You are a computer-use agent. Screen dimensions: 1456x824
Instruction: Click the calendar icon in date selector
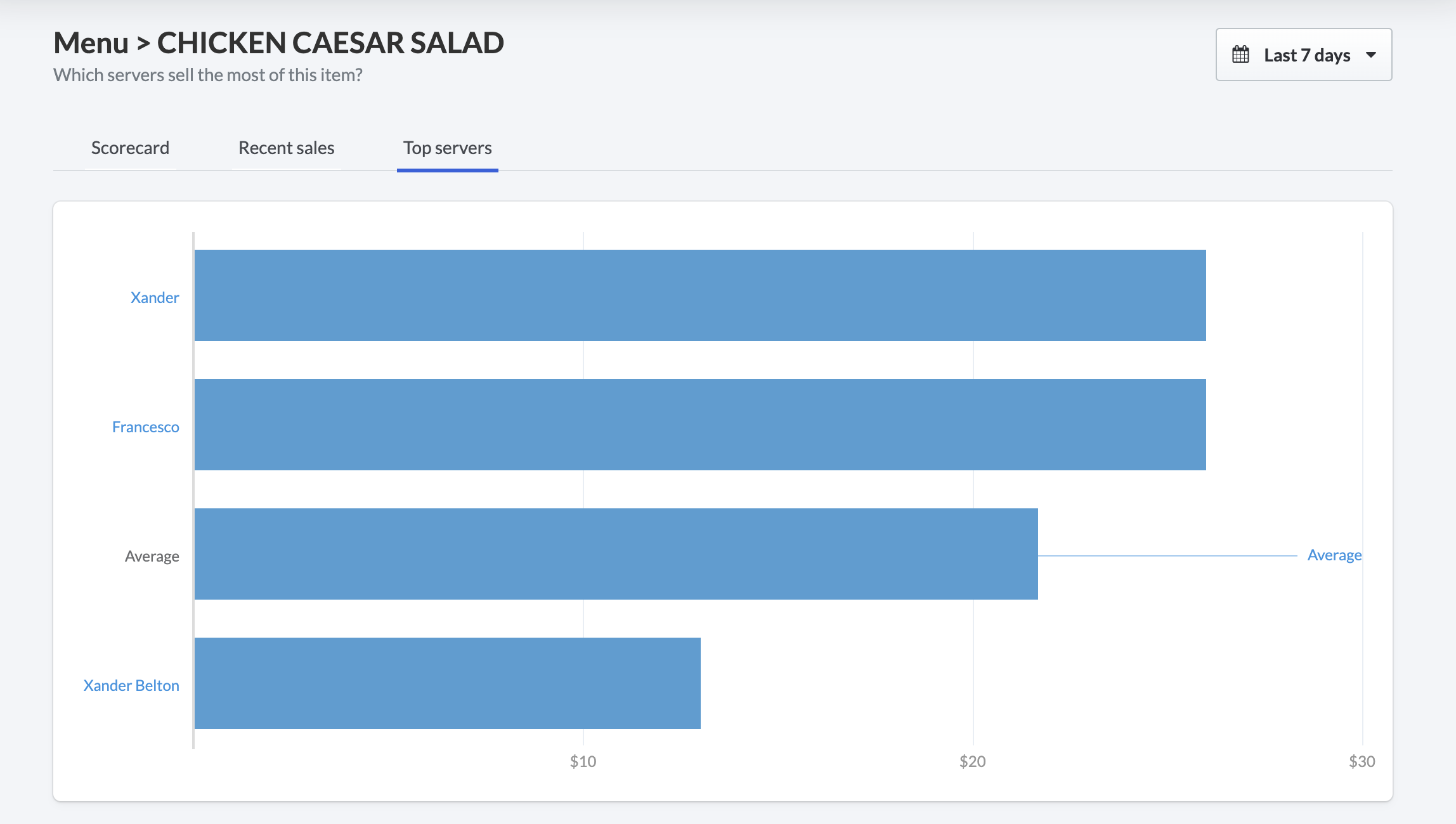point(1240,55)
